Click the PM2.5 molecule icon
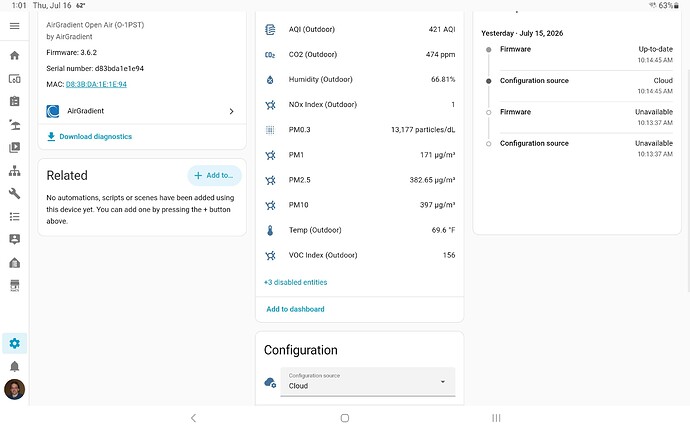Image resolution: width=690 pixels, height=431 pixels. [x=270, y=180]
